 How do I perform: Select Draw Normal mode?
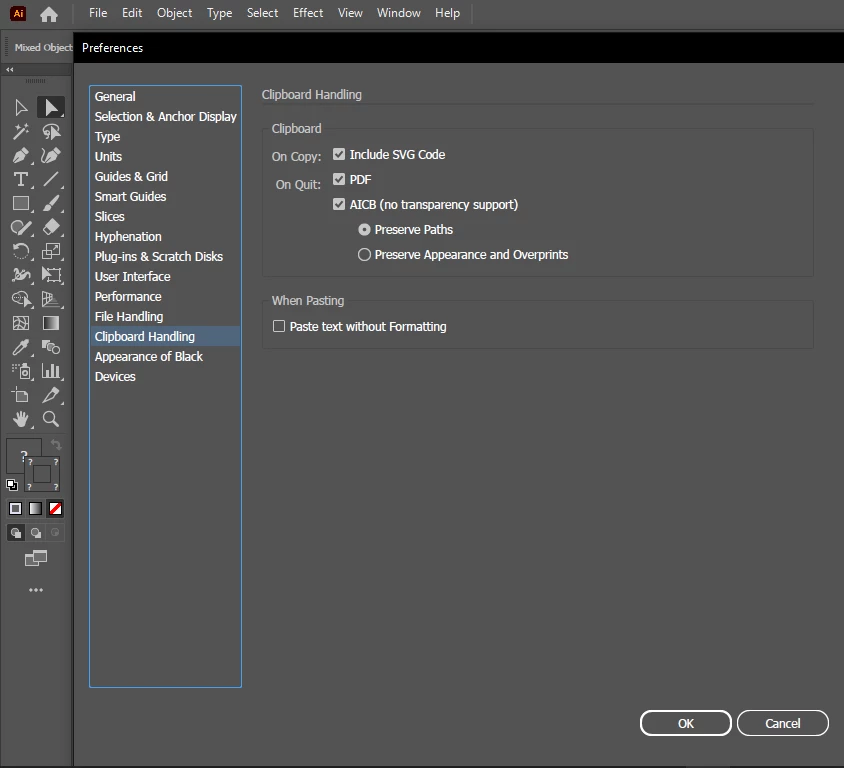[x=16, y=533]
